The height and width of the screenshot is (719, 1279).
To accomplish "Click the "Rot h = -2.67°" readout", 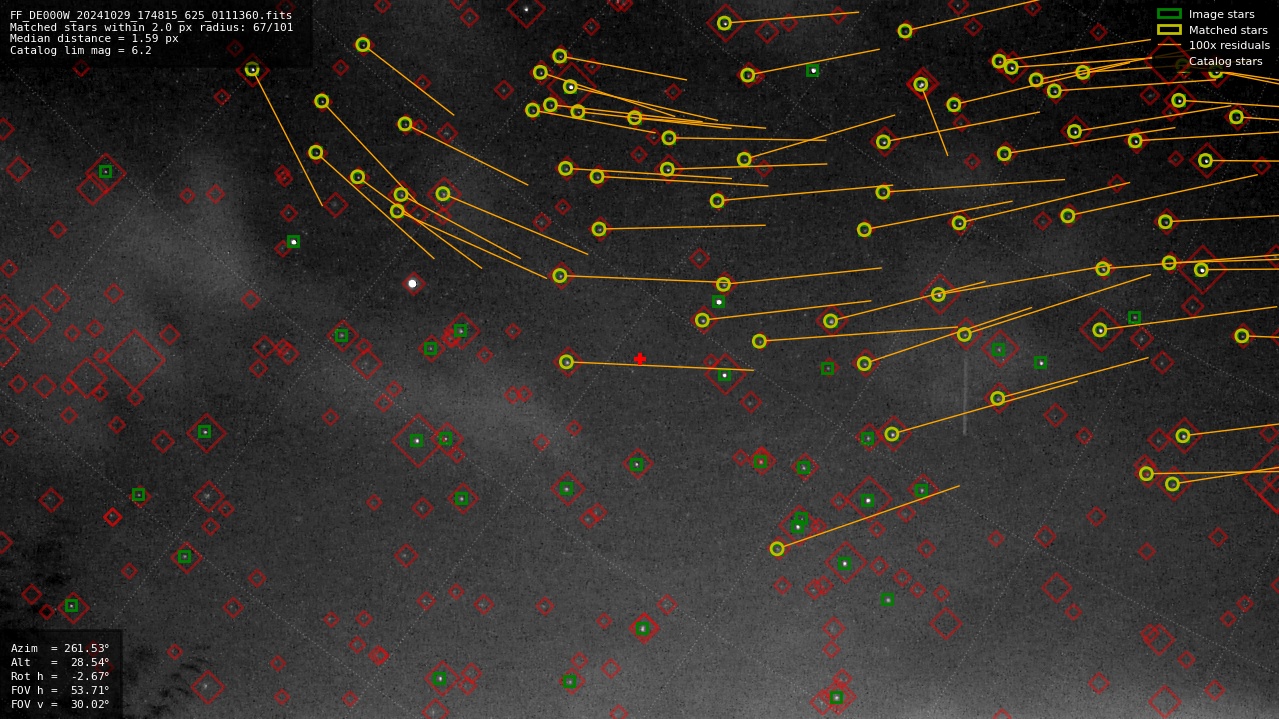I will click(x=60, y=676).
